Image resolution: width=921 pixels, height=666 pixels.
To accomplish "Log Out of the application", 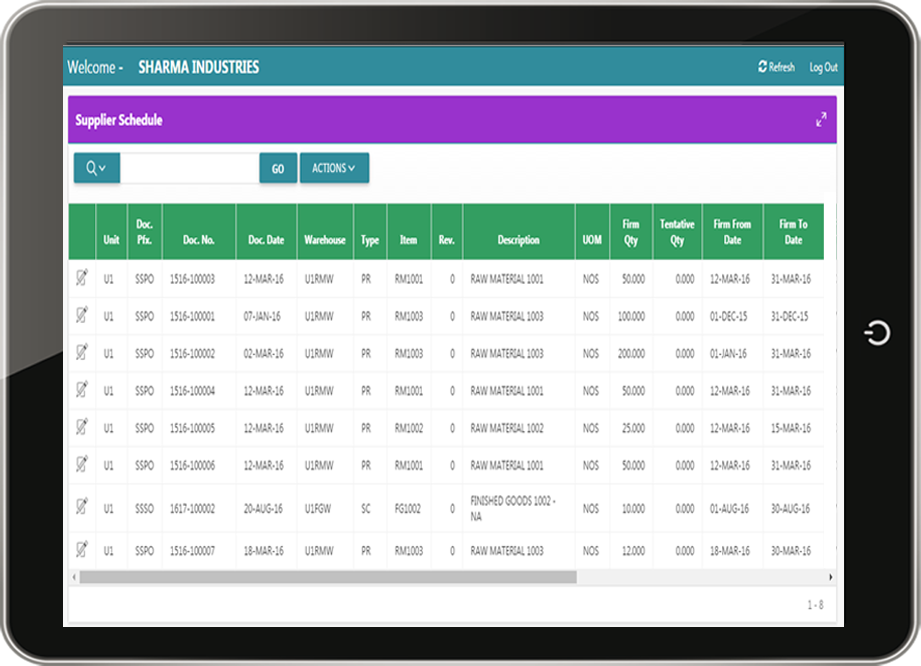I will (823, 67).
